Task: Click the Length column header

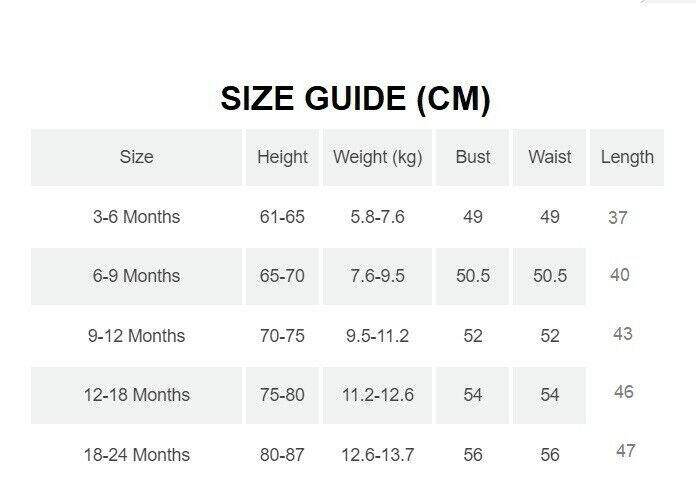Action: [x=627, y=157]
